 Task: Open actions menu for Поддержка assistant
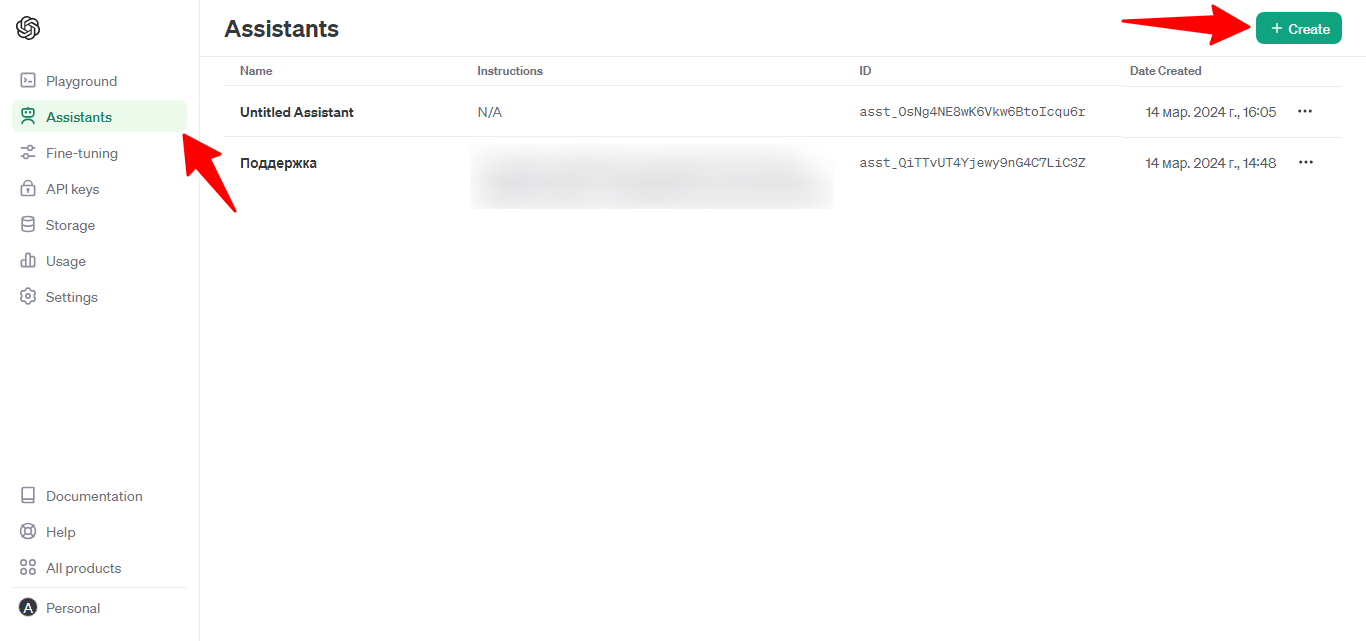pos(1305,162)
